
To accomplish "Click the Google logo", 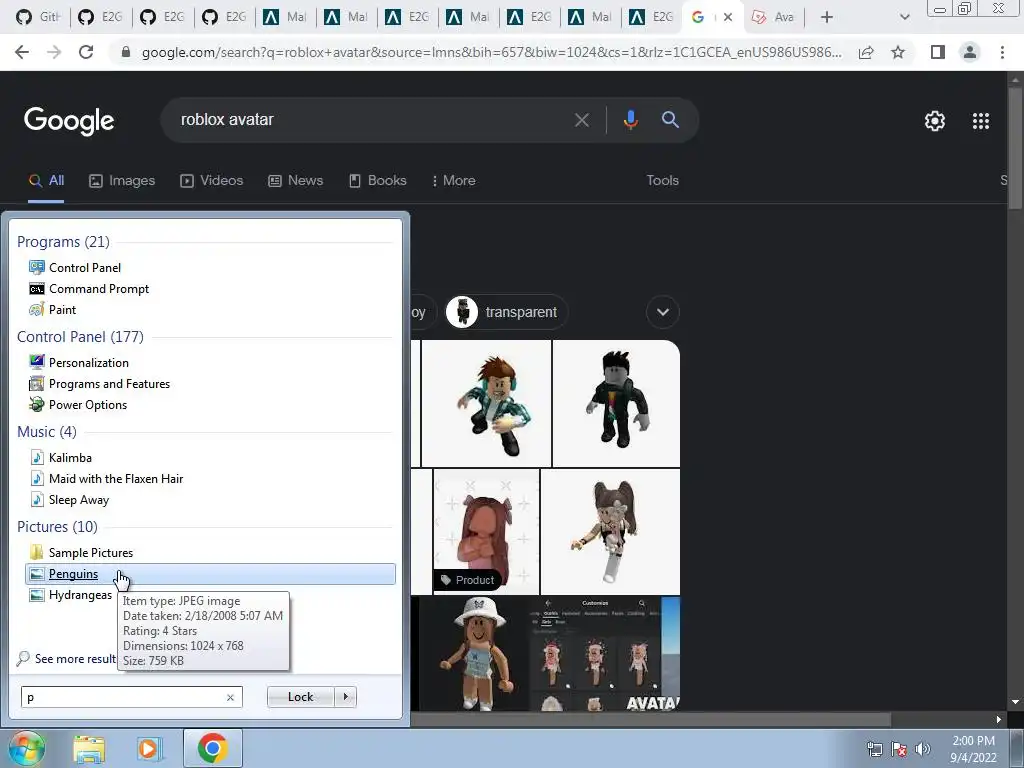I will pos(69,121).
